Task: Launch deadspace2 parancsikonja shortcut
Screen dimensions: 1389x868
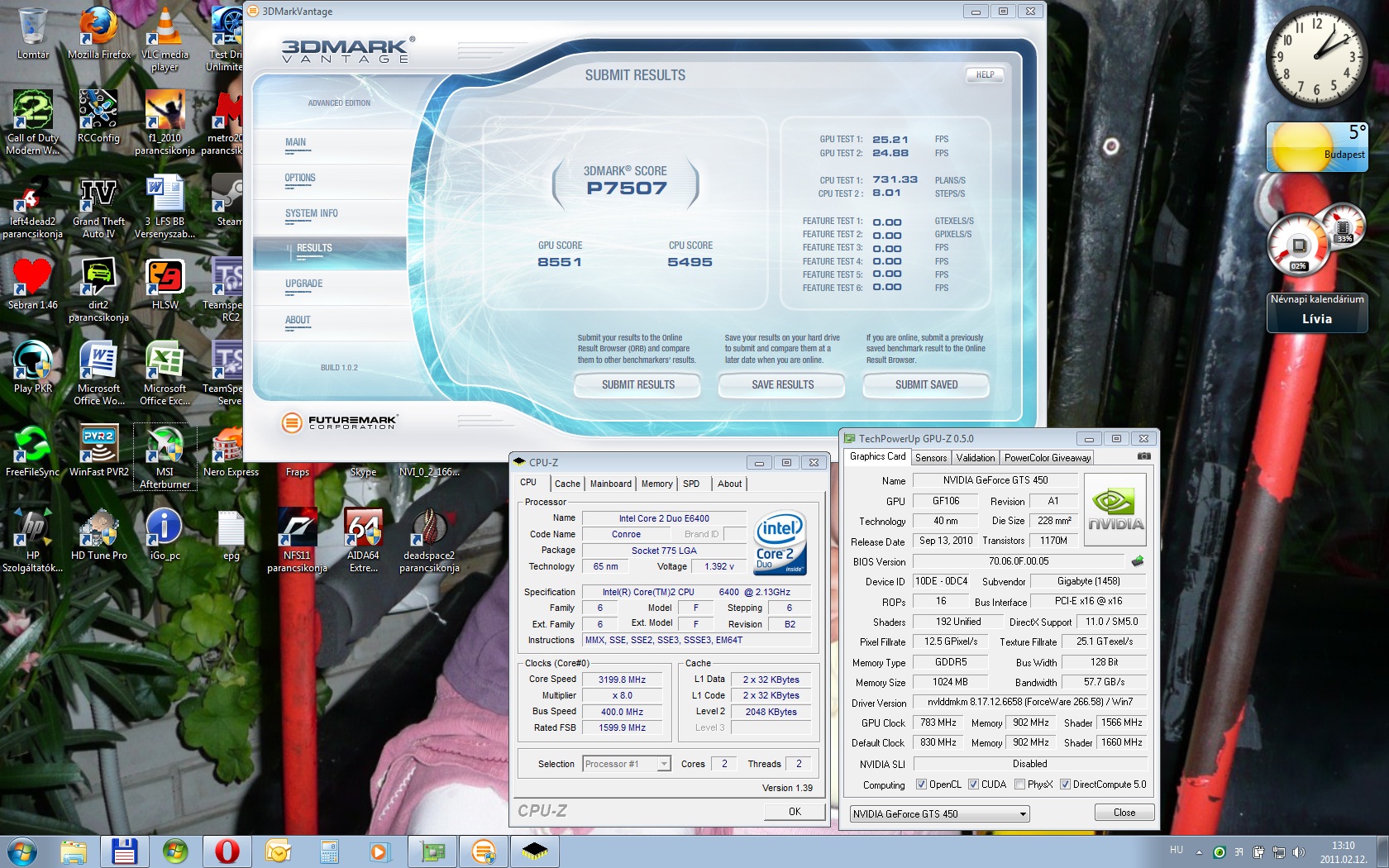Action: 429,540
